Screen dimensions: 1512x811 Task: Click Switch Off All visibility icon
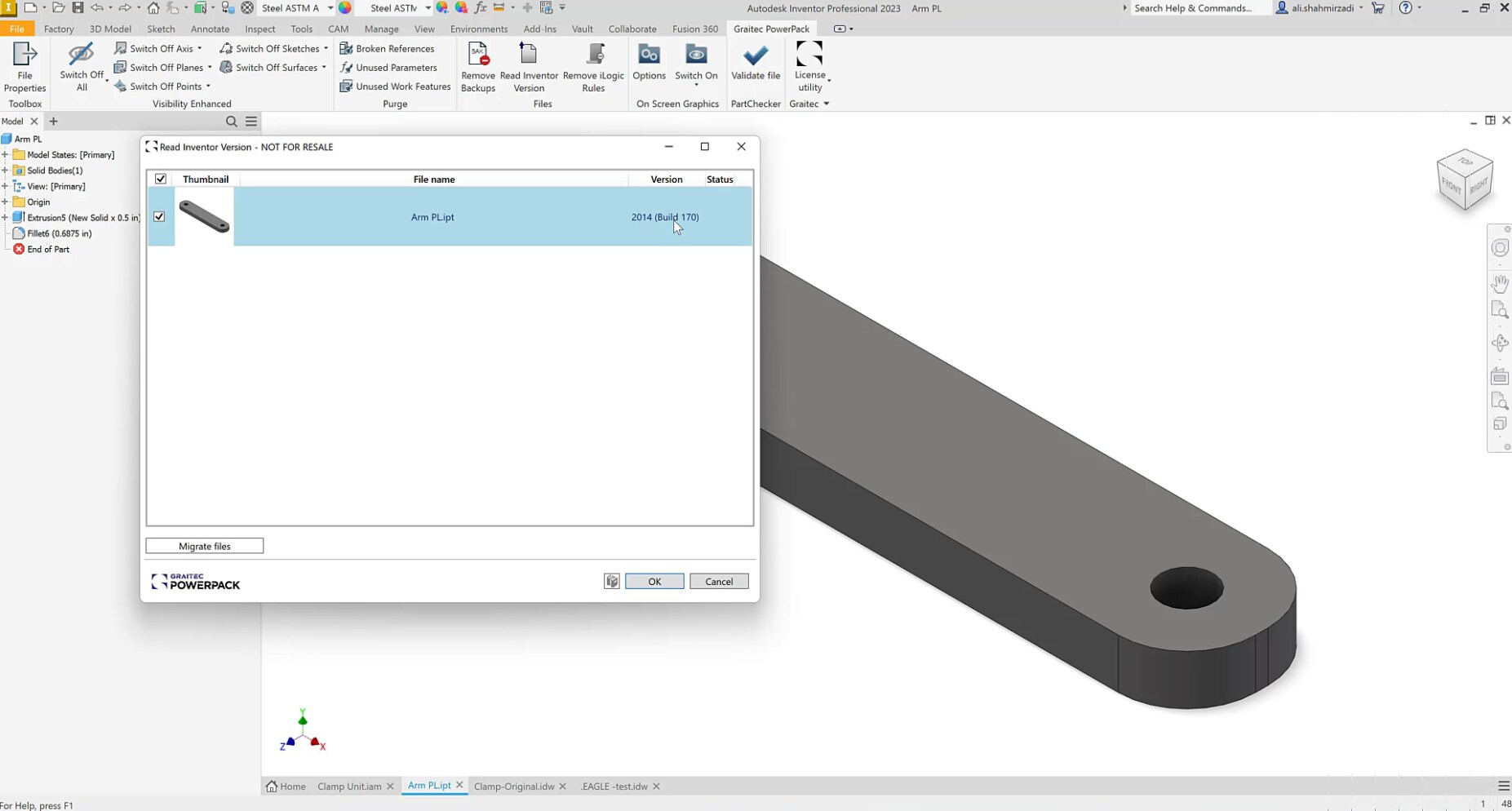click(81, 56)
